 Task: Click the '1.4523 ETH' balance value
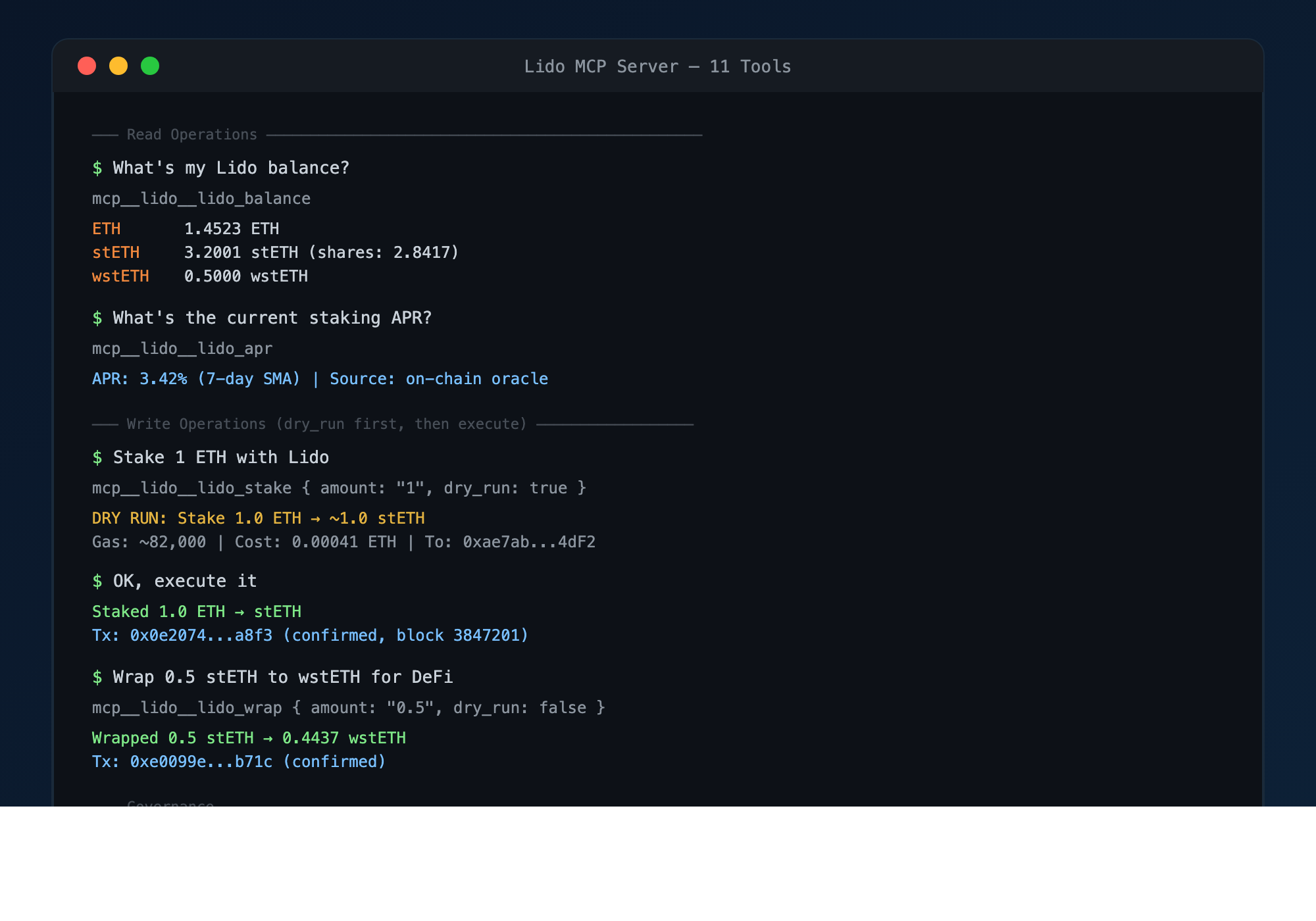232,229
